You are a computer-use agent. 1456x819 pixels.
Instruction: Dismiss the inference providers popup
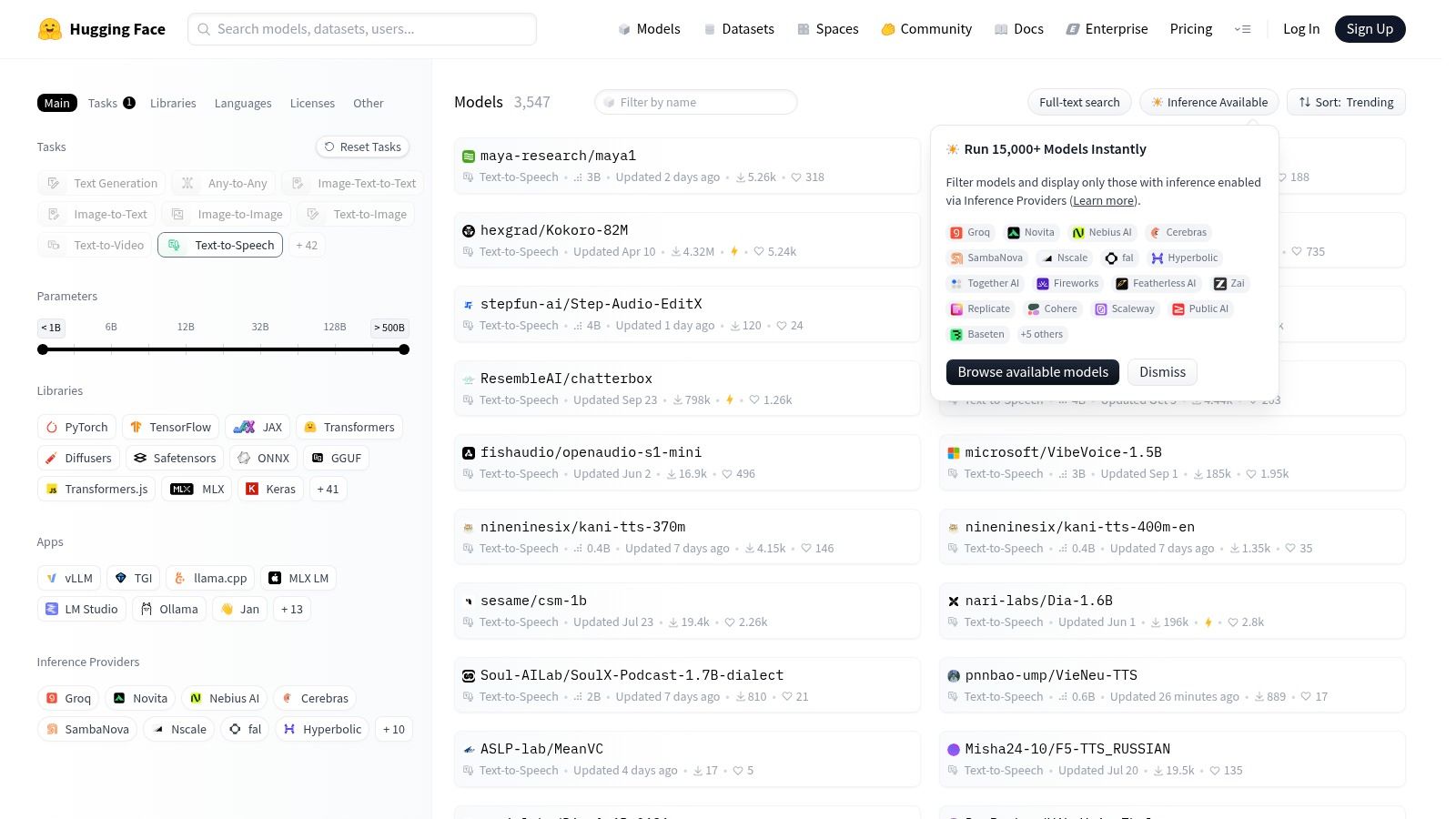coord(1162,372)
